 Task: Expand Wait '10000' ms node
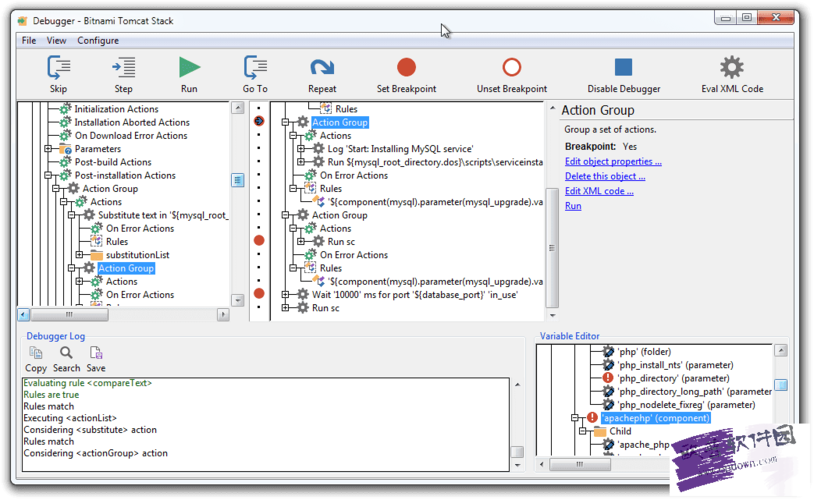[x=285, y=294]
